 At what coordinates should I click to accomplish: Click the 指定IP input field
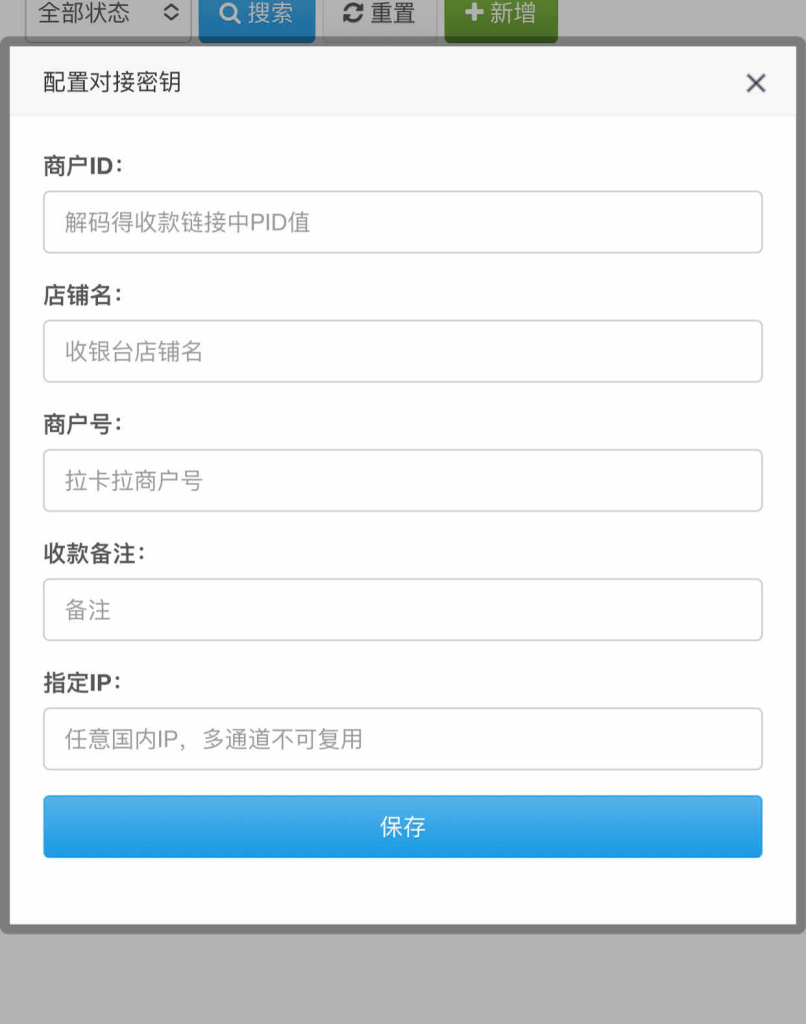pos(402,739)
